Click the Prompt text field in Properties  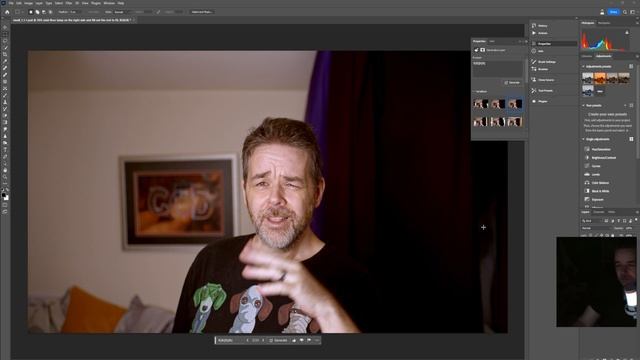498,69
